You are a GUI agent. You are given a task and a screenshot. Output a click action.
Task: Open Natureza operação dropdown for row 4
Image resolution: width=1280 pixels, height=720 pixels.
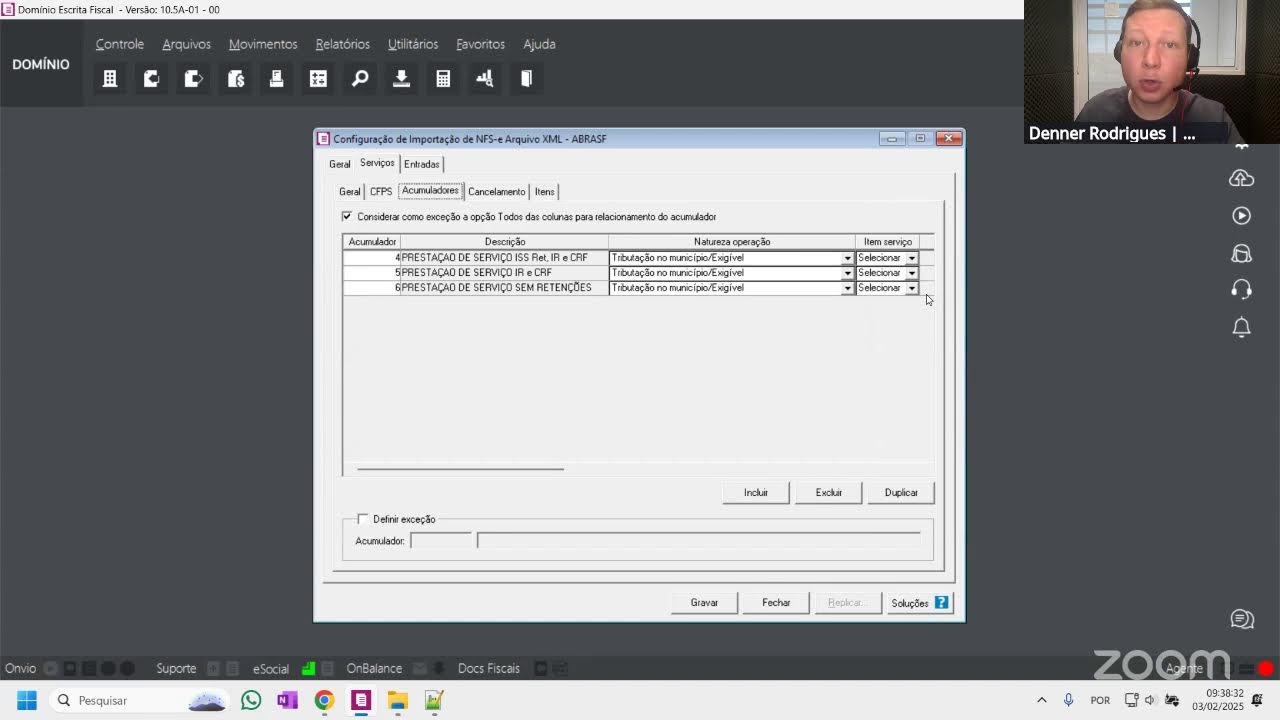[847, 258]
